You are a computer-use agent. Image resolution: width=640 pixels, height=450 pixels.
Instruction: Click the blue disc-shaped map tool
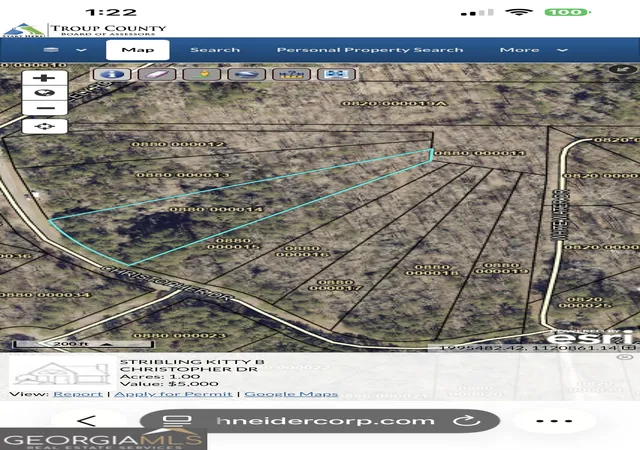point(247,74)
